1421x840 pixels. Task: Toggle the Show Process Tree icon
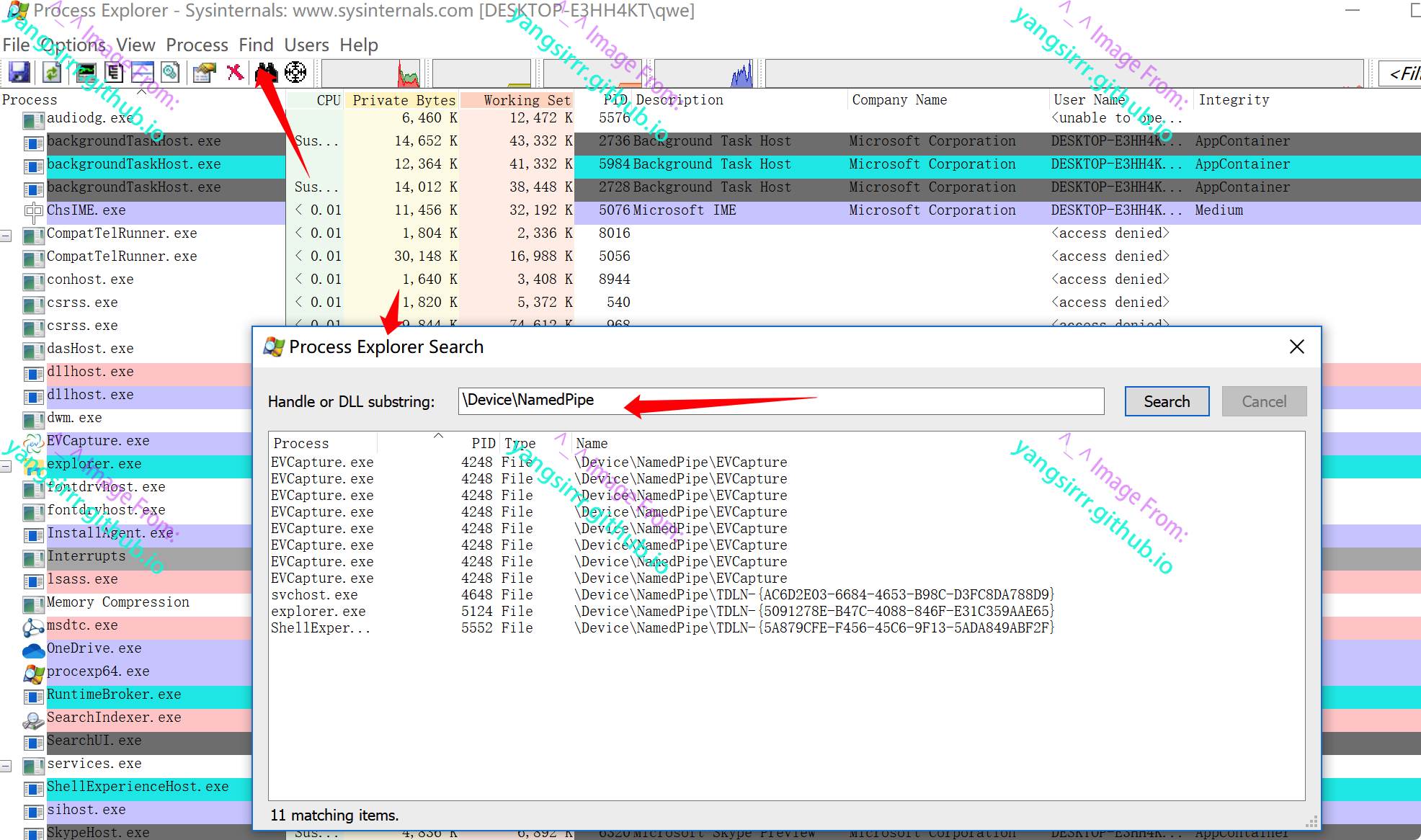(114, 72)
